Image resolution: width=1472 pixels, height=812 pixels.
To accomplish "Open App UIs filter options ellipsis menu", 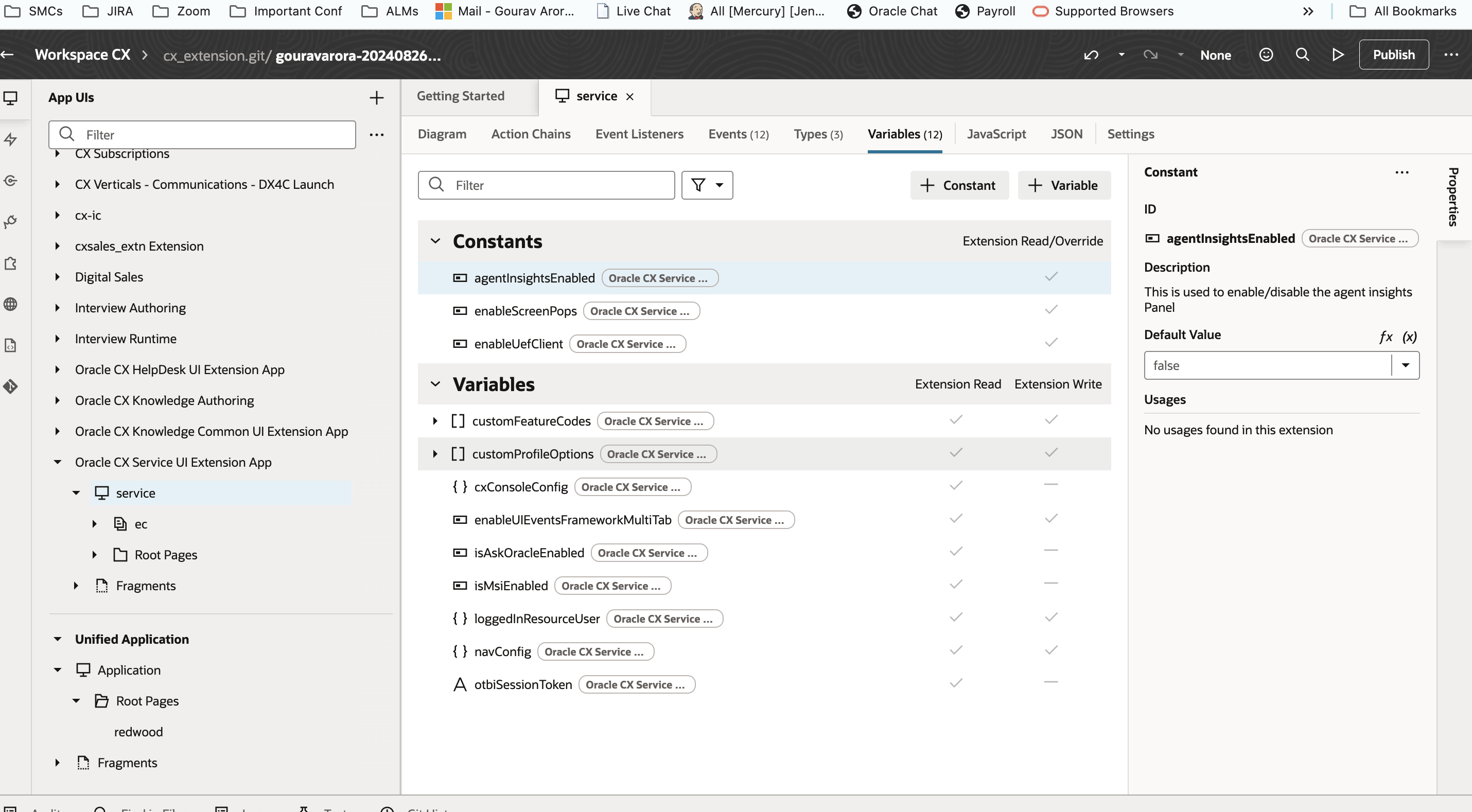I will click(377, 135).
